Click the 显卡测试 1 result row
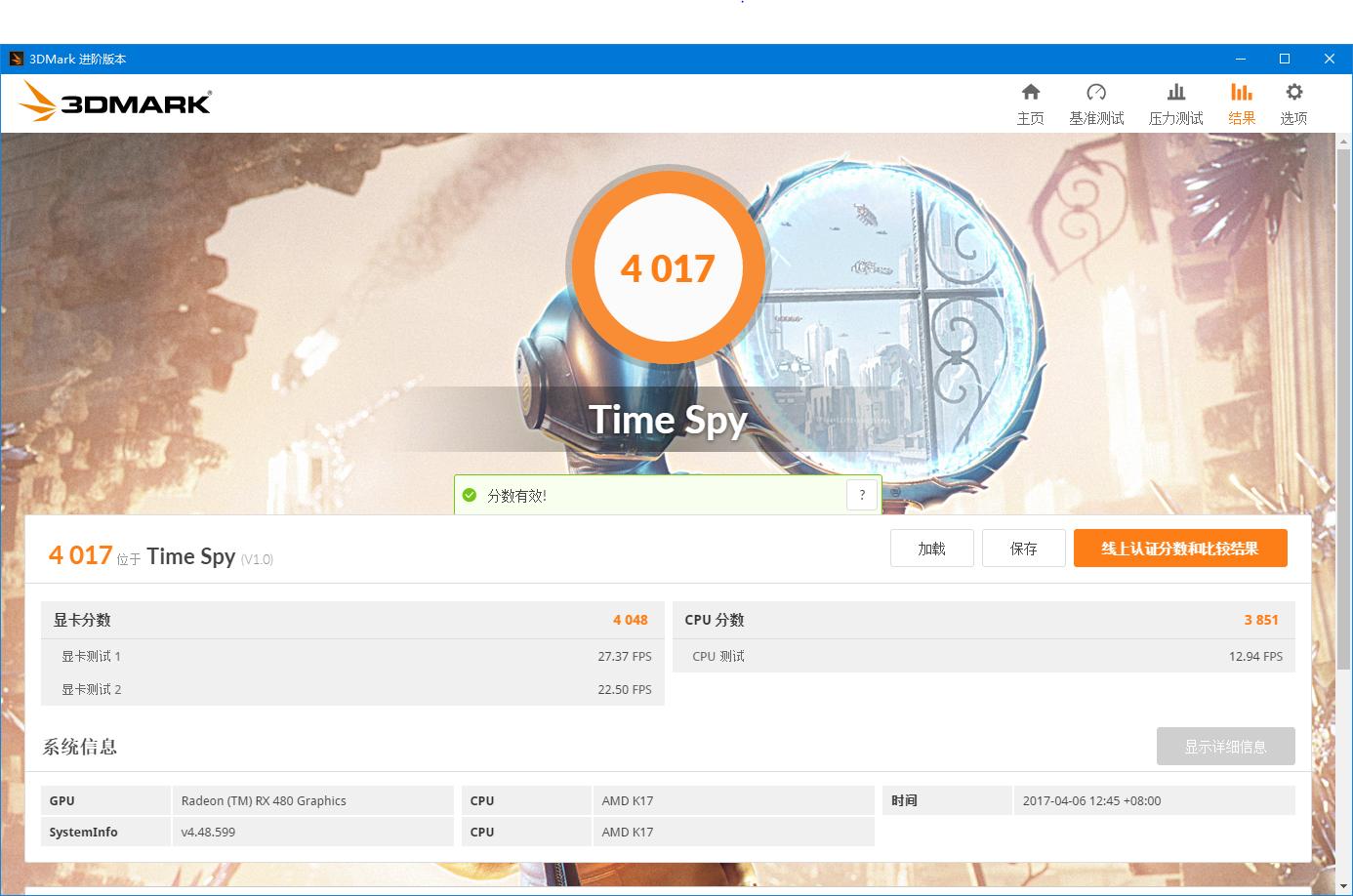This screenshot has width=1353, height=896. [351, 656]
